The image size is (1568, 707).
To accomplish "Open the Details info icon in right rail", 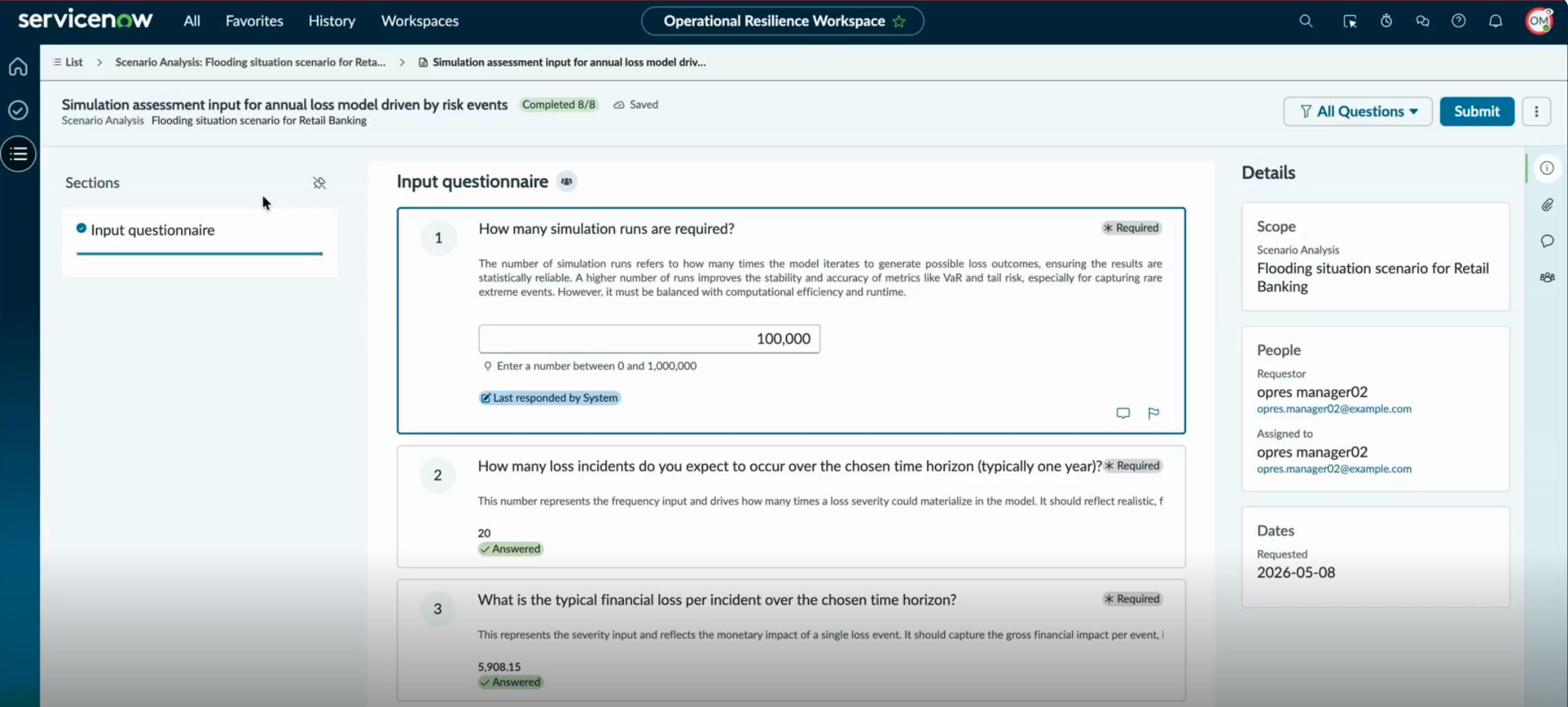I will (x=1547, y=168).
